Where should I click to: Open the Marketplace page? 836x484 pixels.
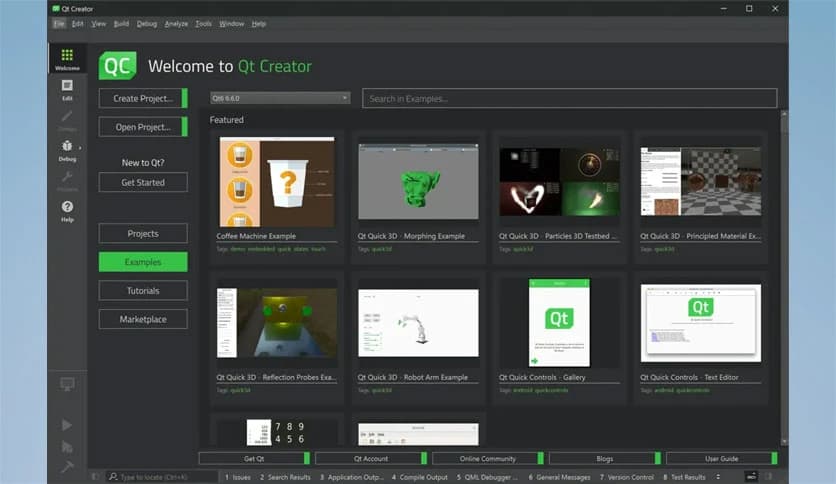[143, 319]
